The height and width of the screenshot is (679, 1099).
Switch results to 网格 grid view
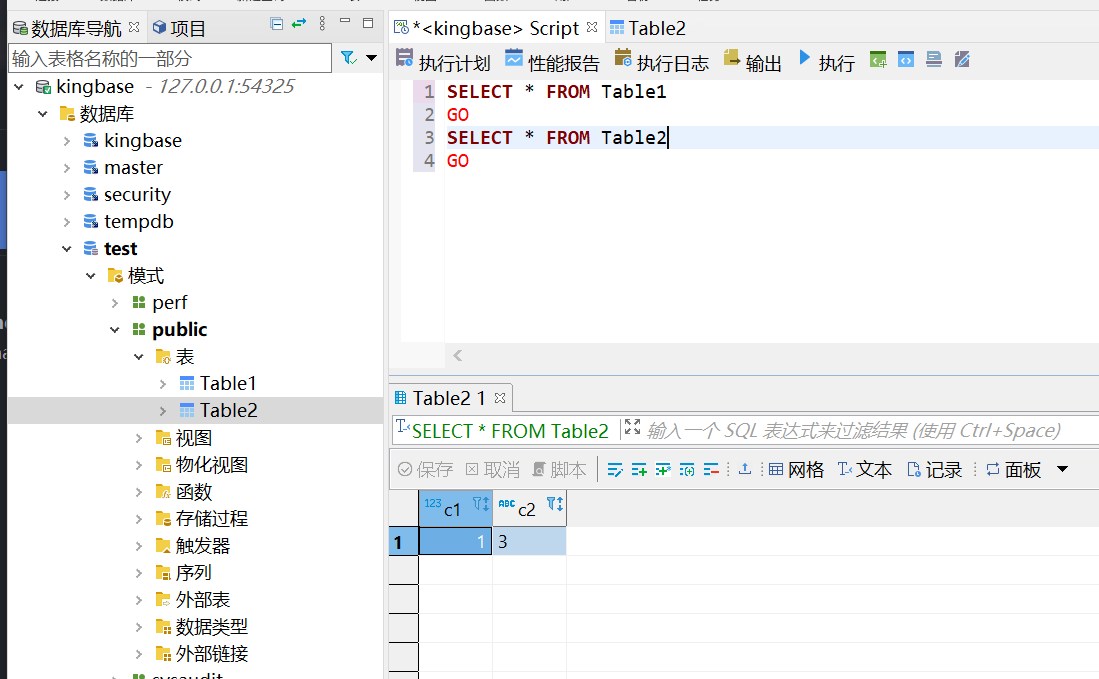(x=796, y=469)
